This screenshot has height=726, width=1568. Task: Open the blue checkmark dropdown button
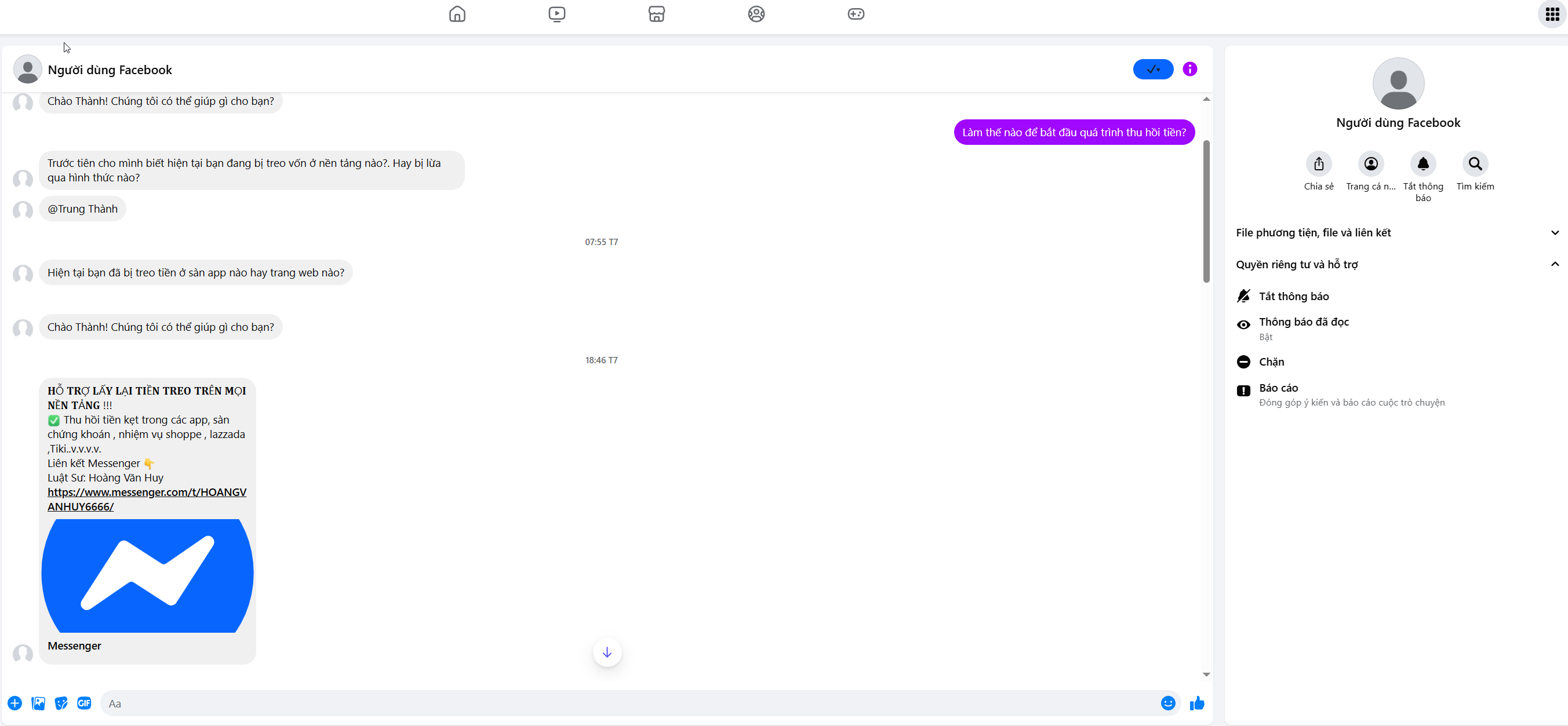click(x=1153, y=70)
